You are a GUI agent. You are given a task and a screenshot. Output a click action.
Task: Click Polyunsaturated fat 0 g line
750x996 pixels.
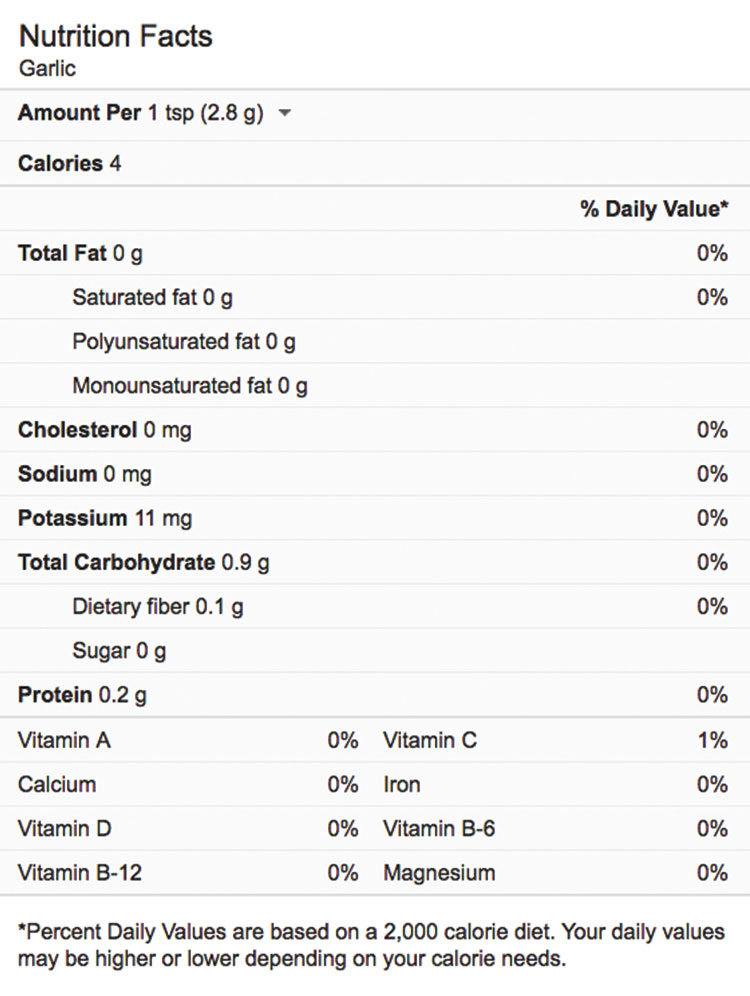pyautogui.click(x=183, y=342)
